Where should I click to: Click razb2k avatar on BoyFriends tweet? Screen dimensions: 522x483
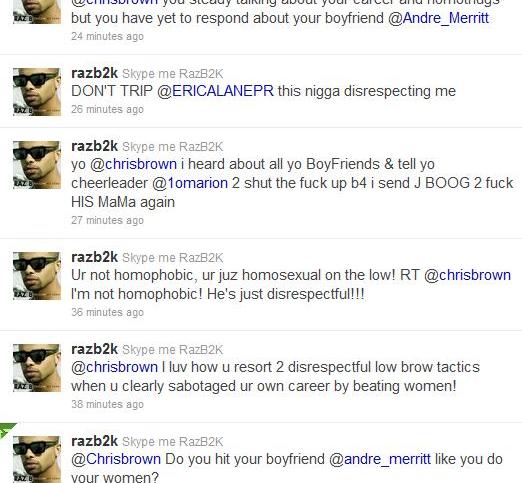[37, 165]
